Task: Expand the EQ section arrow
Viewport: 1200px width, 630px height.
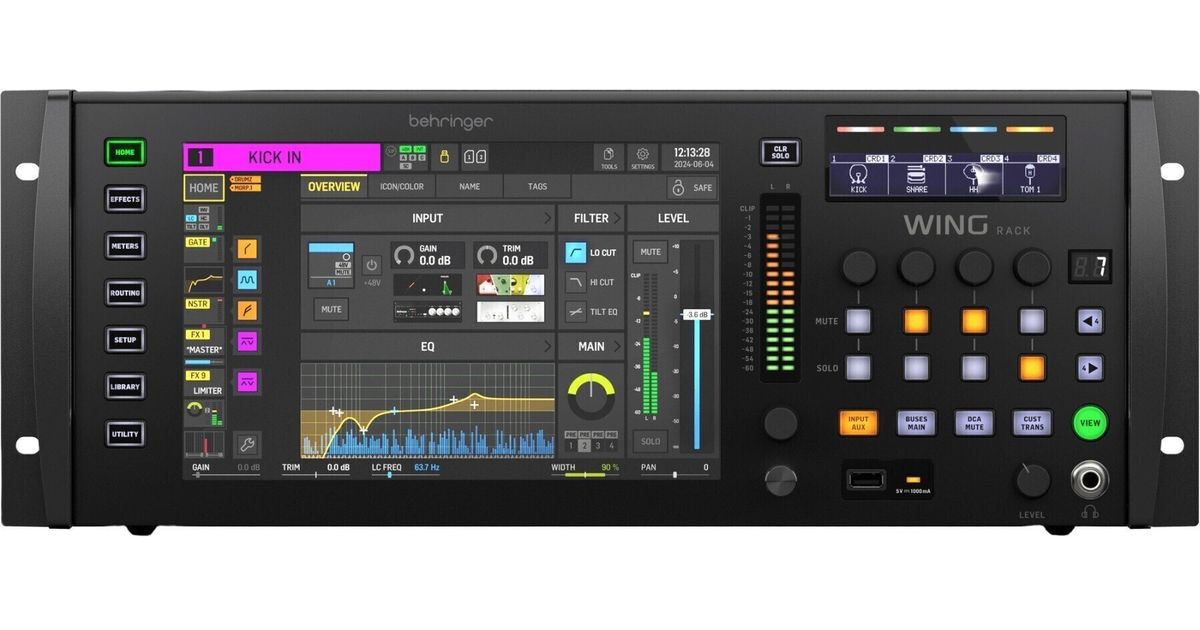Action: pos(547,347)
